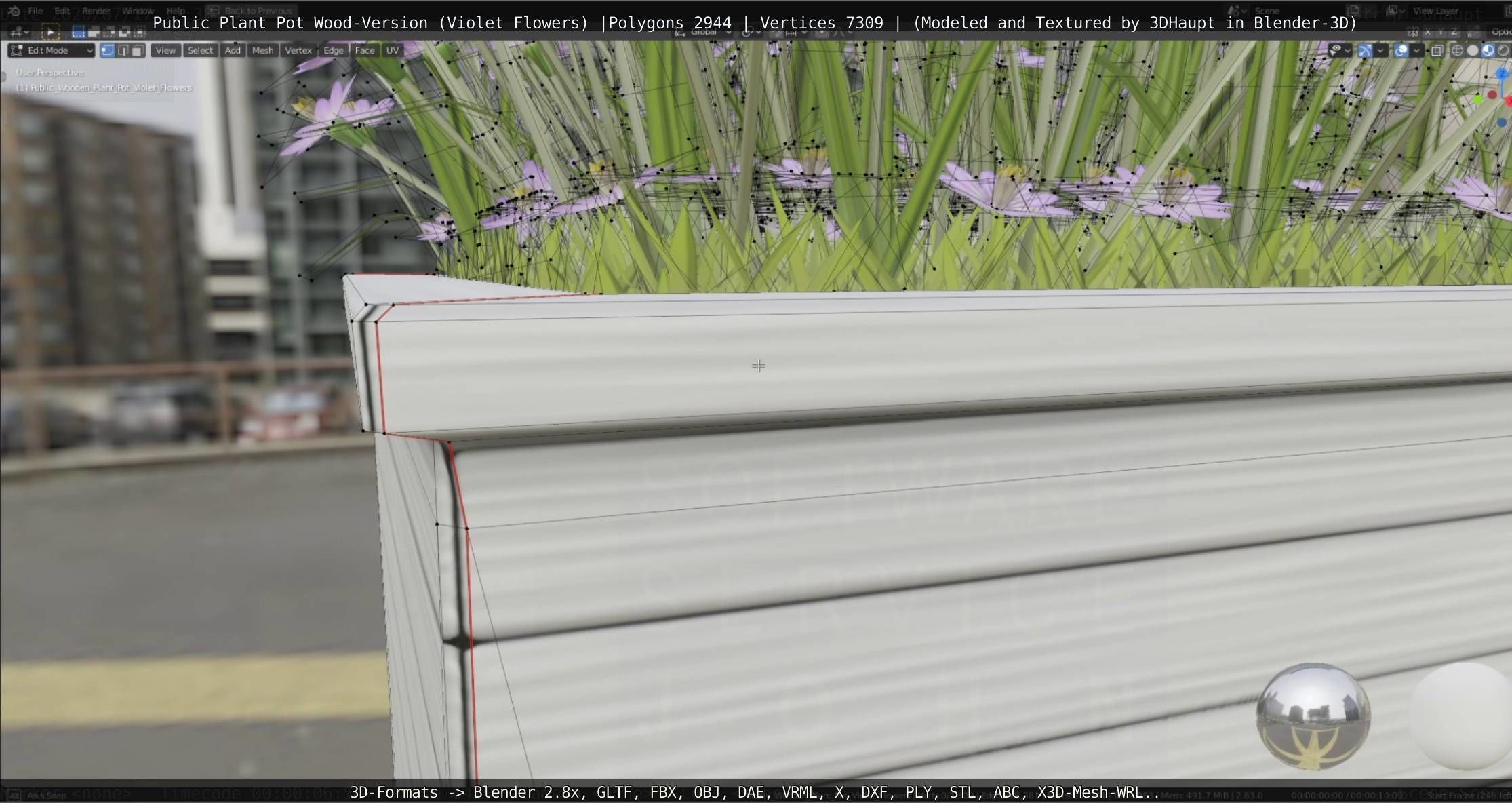This screenshot has height=803, width=1512.
Task: Toggle X axis mesh mirror
Action: [1427, 32]
